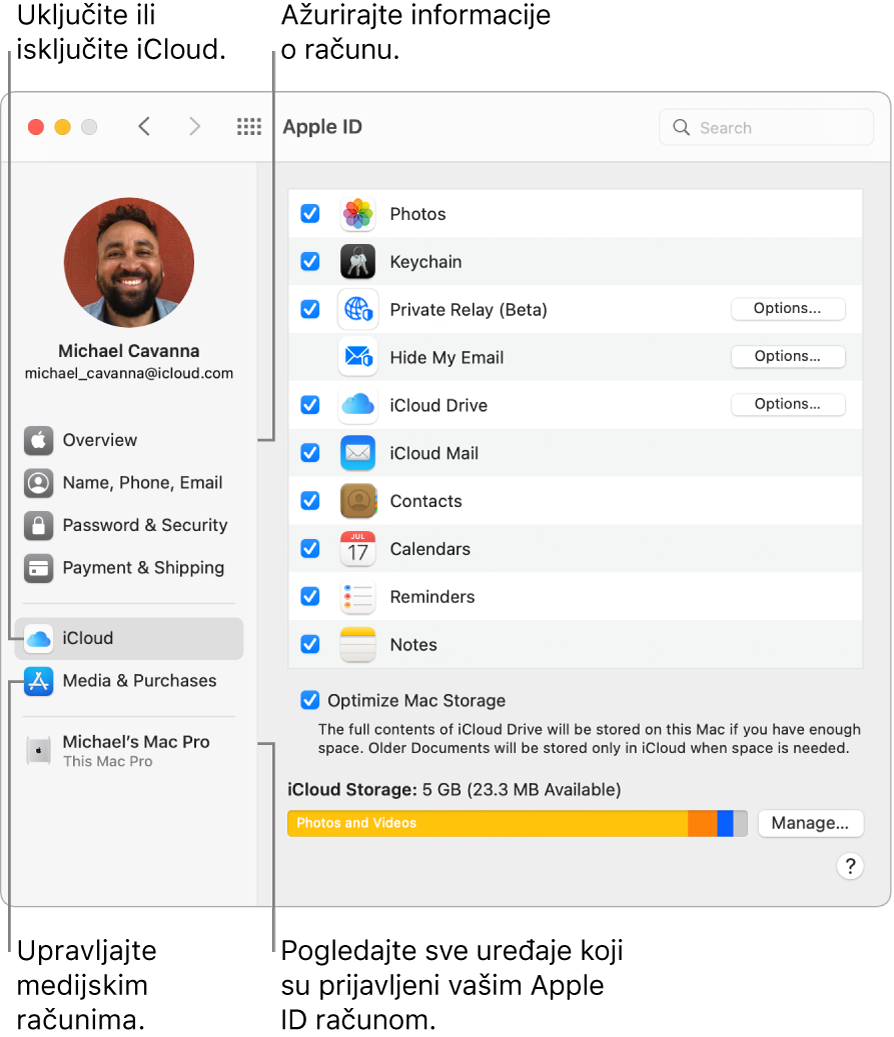This screenshot has height=1037, width=894.
Task: Click the iCloud storage usage bar
Action: 517,823
